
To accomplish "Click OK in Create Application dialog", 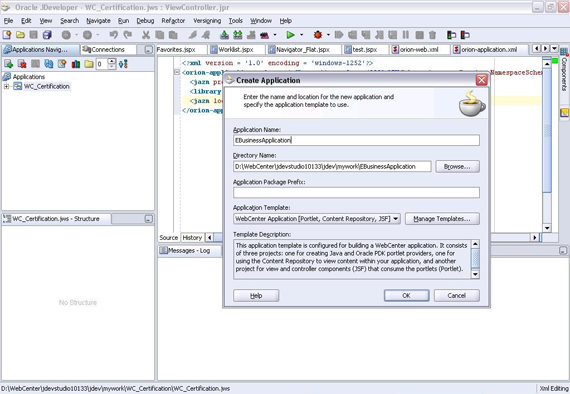I will [406, 296].
